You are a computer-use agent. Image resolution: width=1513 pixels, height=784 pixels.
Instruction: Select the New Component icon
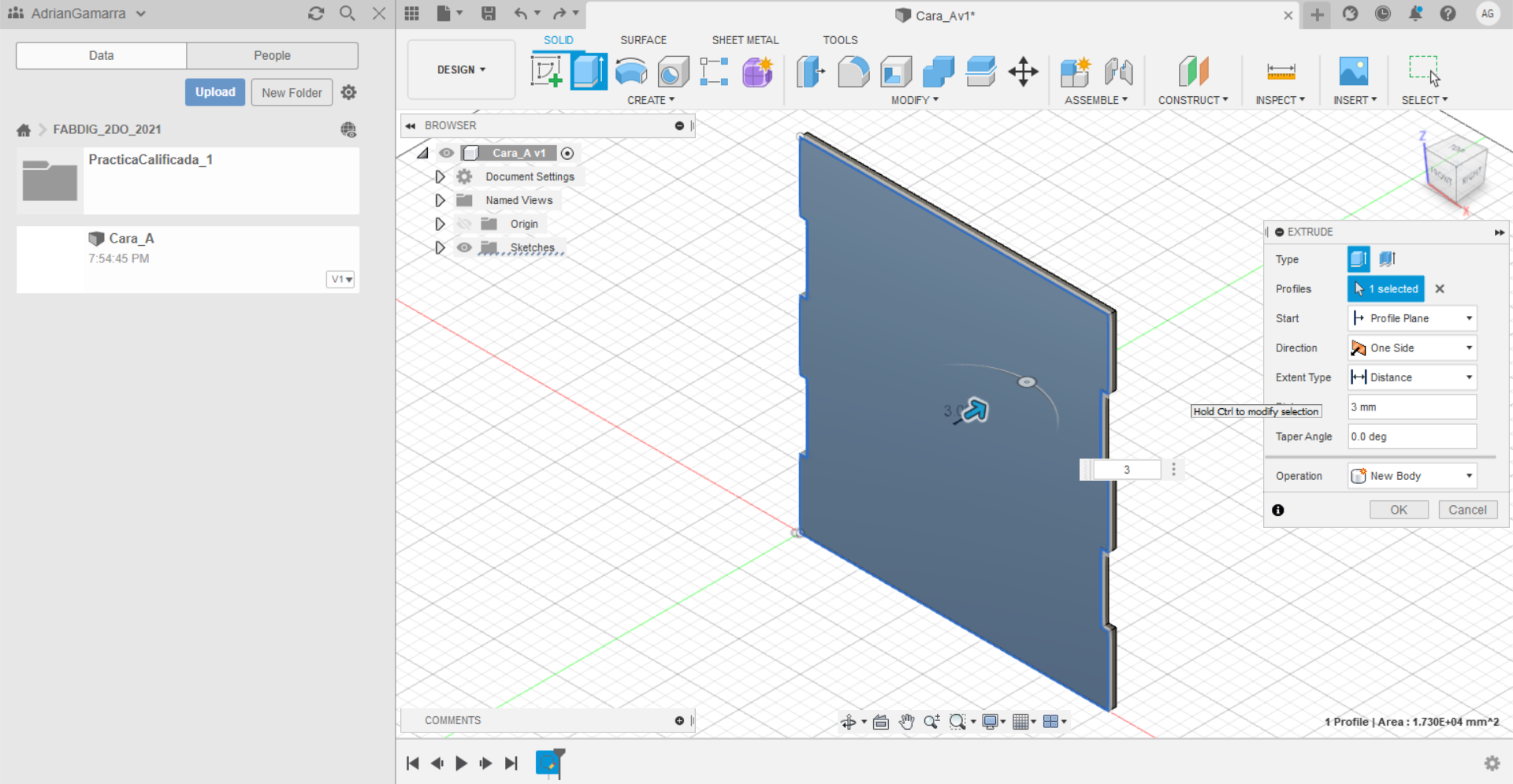pos(1075,72)
